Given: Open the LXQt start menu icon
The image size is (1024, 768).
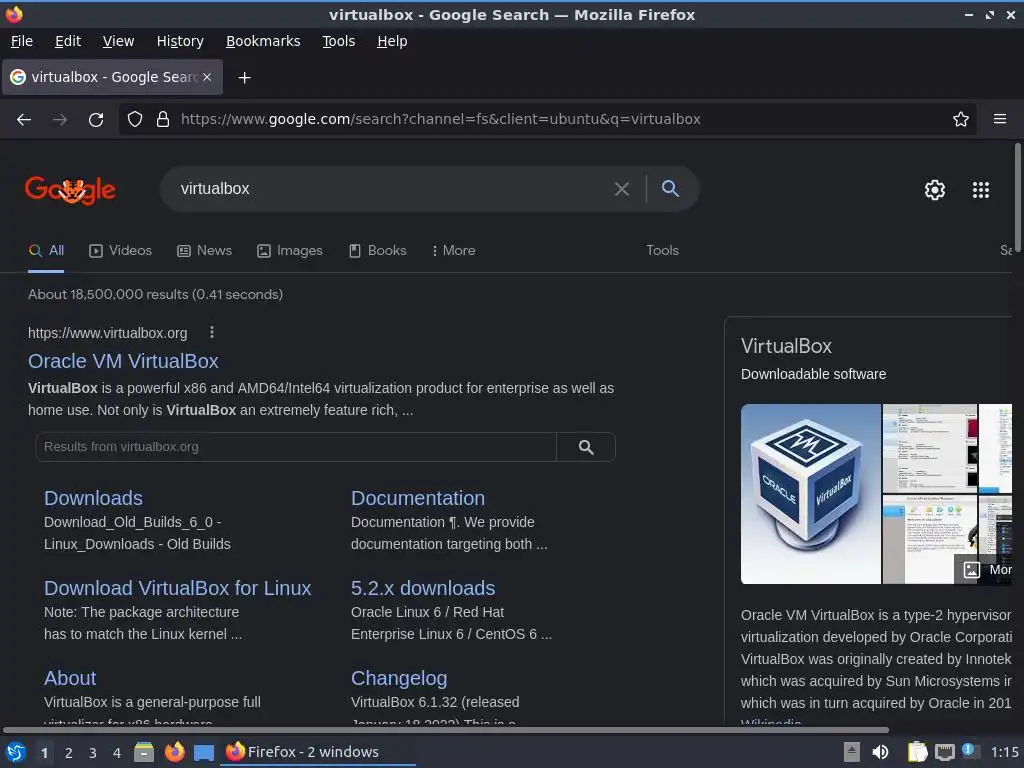Looking at the screenshot, I should click(x=15, y=752).
